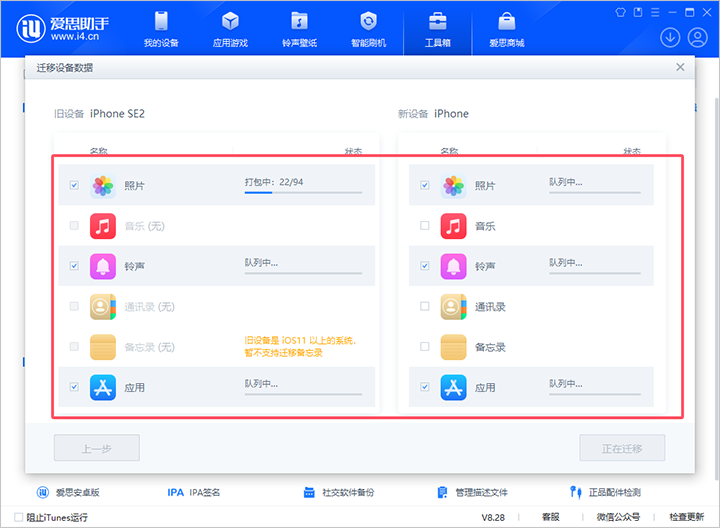Uncheck 照片 checkbox for old device
Viewport: 720px width, 528px height.
pyautogui.click(x=74, y=186)
